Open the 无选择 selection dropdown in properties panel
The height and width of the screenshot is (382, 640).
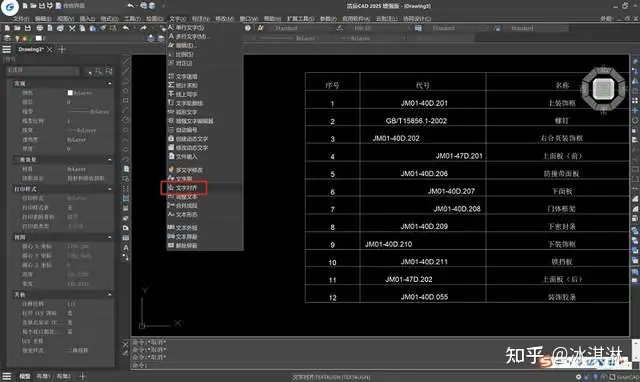[42, 71]
